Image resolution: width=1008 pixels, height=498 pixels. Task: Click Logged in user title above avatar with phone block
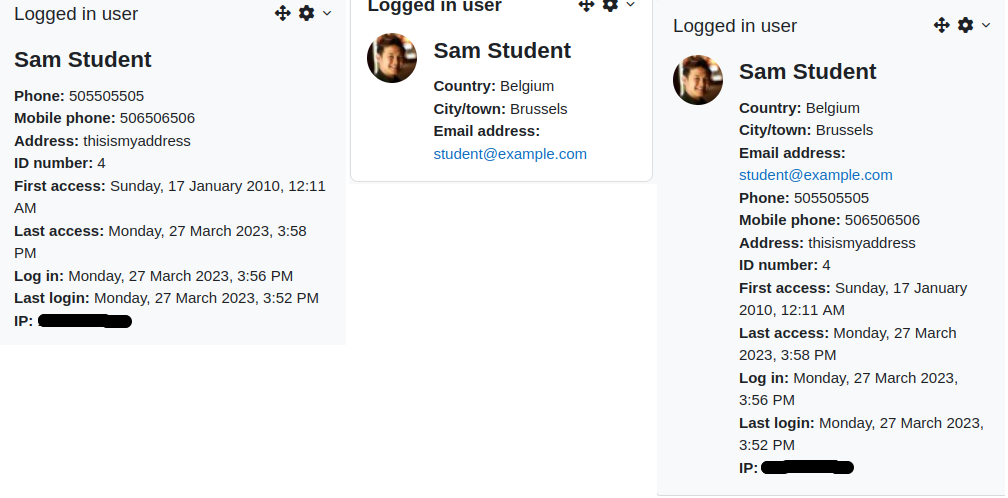735,26
